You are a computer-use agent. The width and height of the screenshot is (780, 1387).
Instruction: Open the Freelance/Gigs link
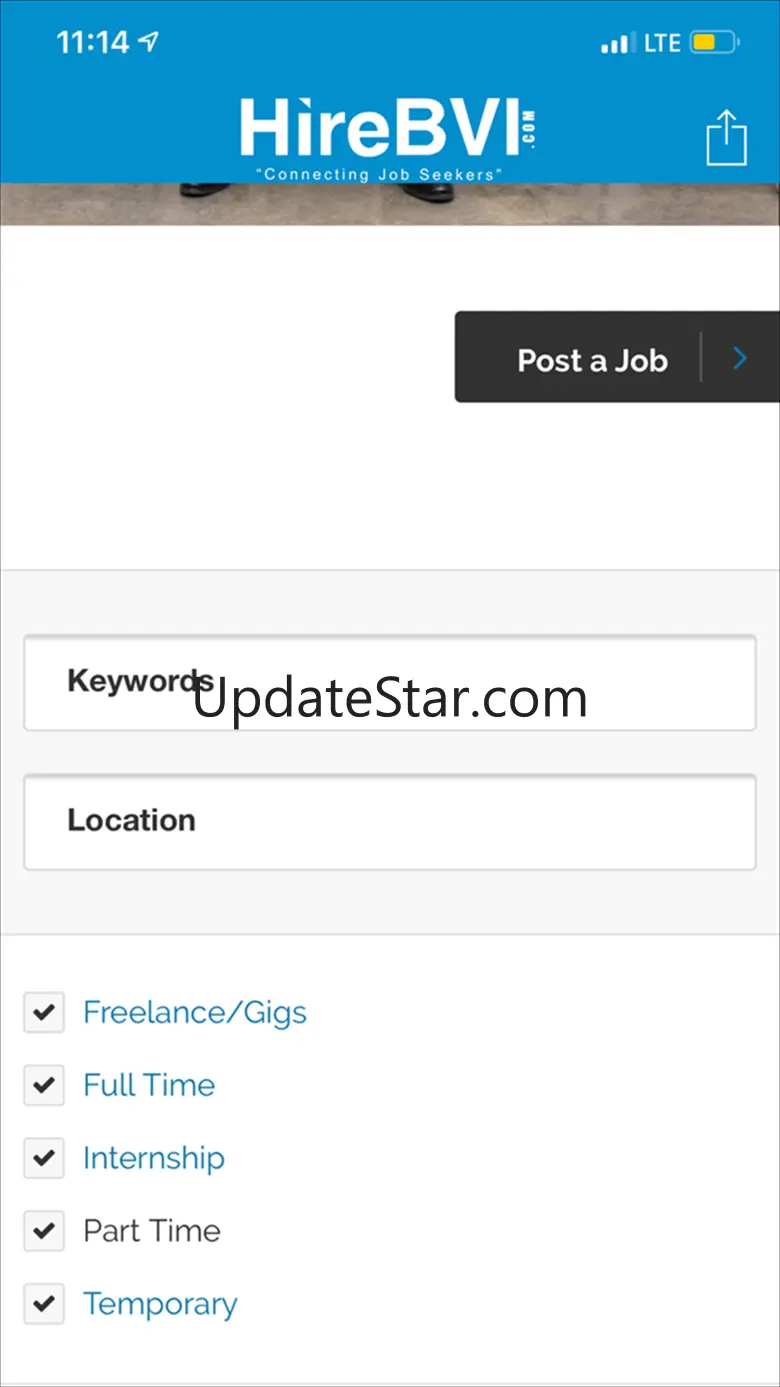coord(195,1012)
